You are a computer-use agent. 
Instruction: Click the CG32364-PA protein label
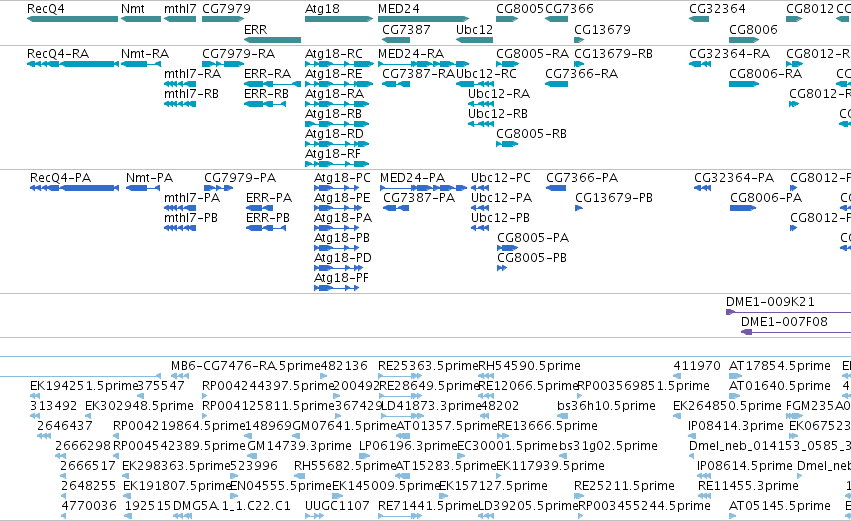(x=734, y=178)
